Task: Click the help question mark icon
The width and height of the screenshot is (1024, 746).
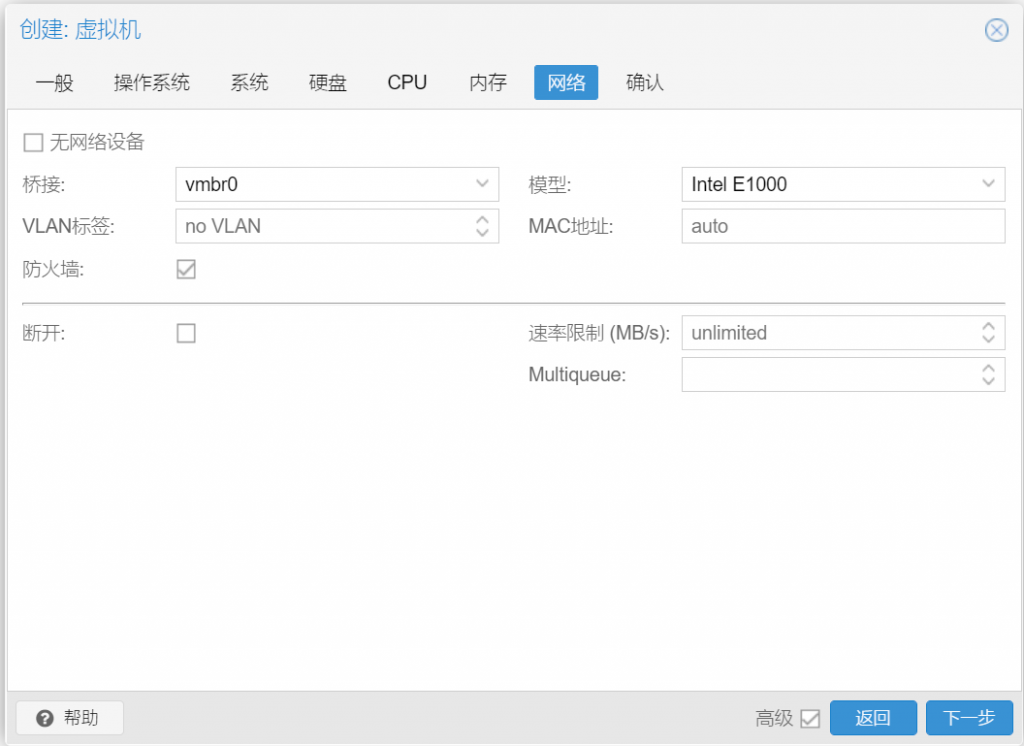Action: pos(47,717)
